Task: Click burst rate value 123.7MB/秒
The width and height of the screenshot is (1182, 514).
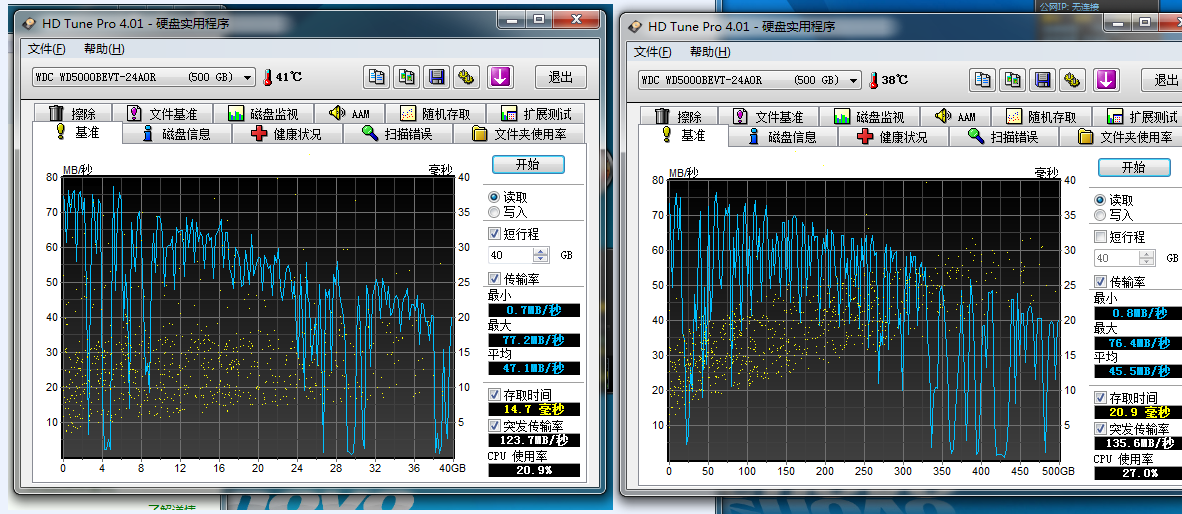Action: pos(534,440)
